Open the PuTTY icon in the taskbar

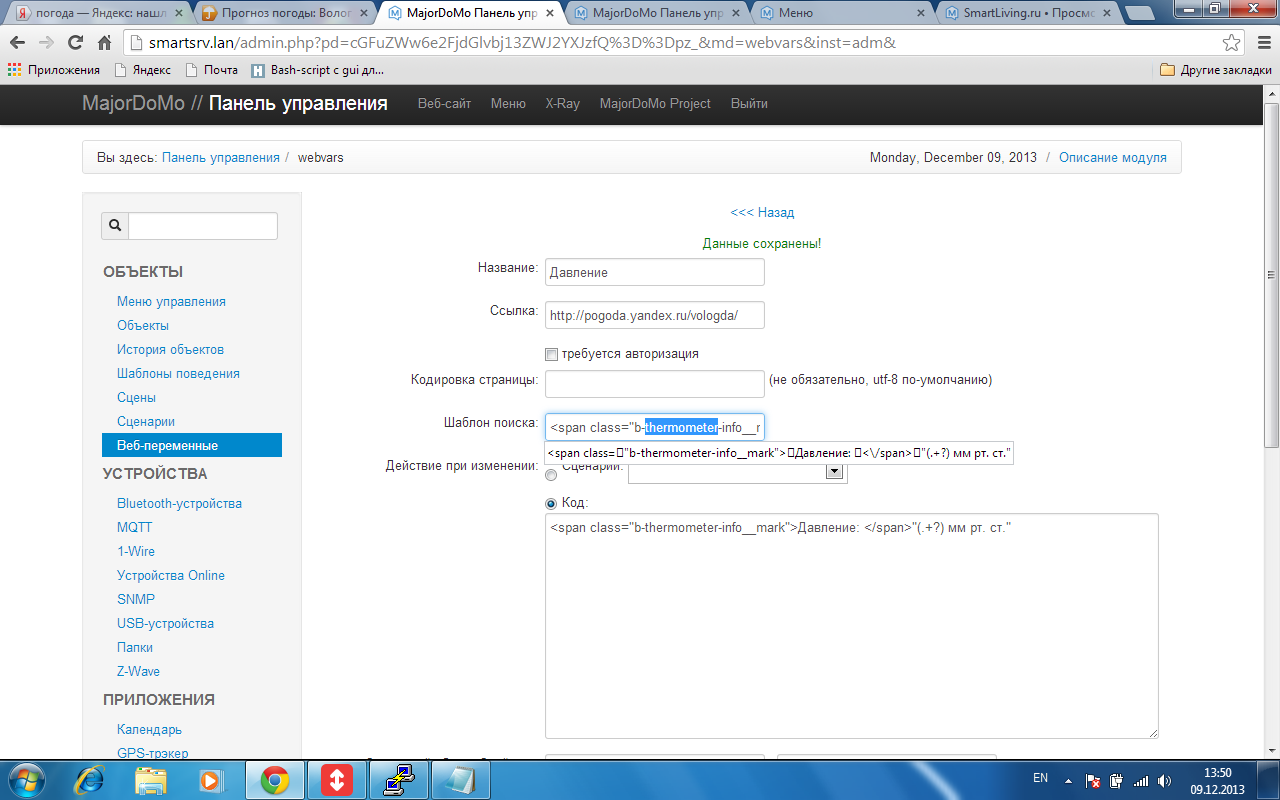(399, 780)
